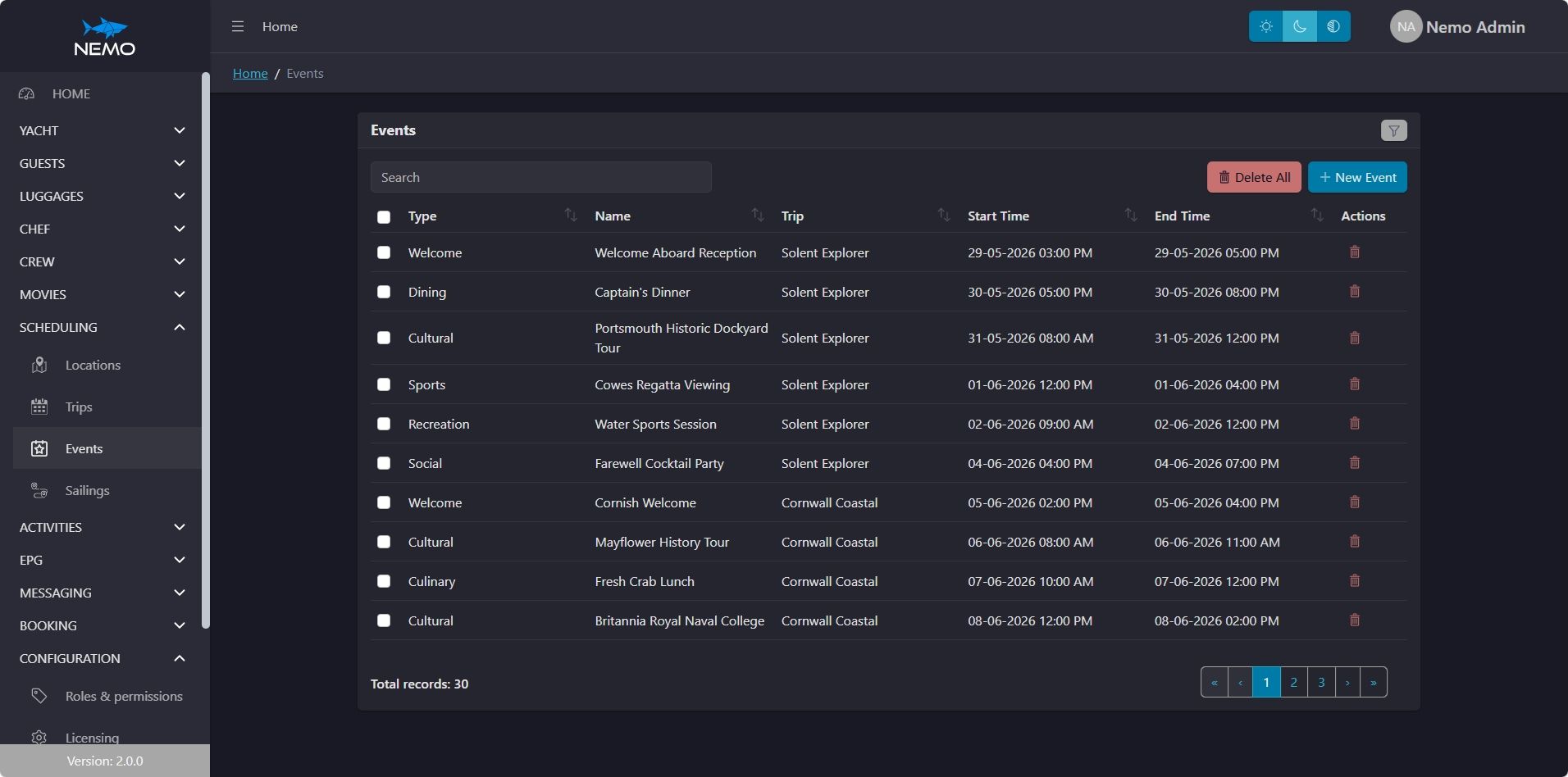Open Roles & permissions menu item
1568x777 pixels.
107,696
